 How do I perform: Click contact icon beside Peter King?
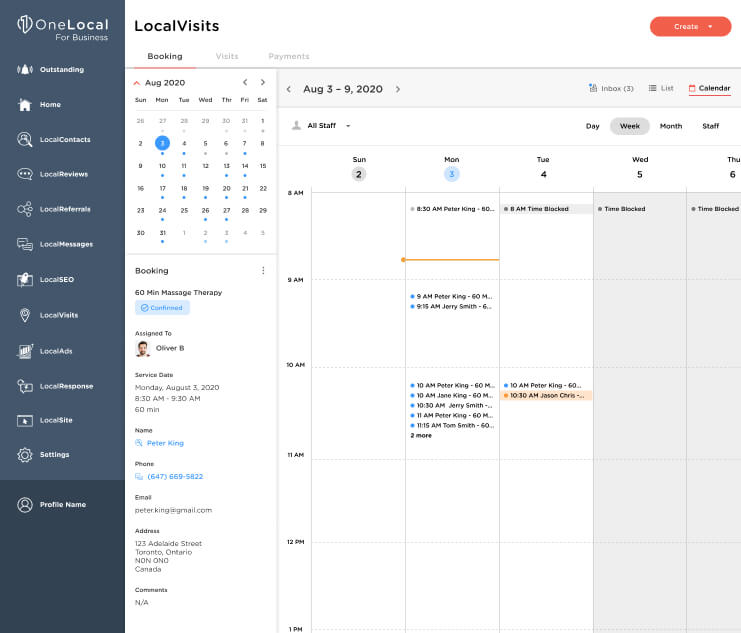pyautogui.click(x=139, y=443)
